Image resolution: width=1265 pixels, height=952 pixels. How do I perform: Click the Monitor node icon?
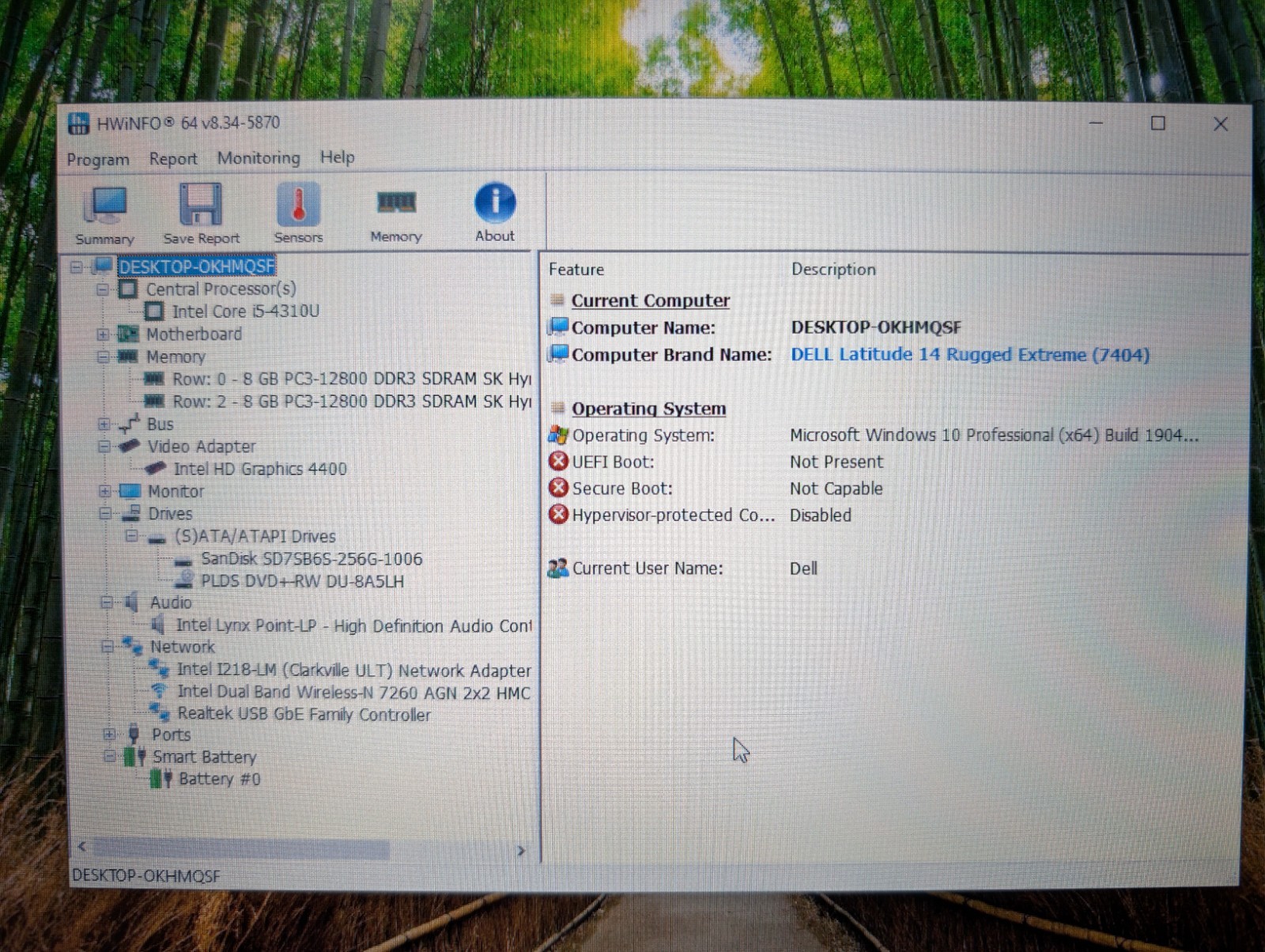(x=130, y=491)
